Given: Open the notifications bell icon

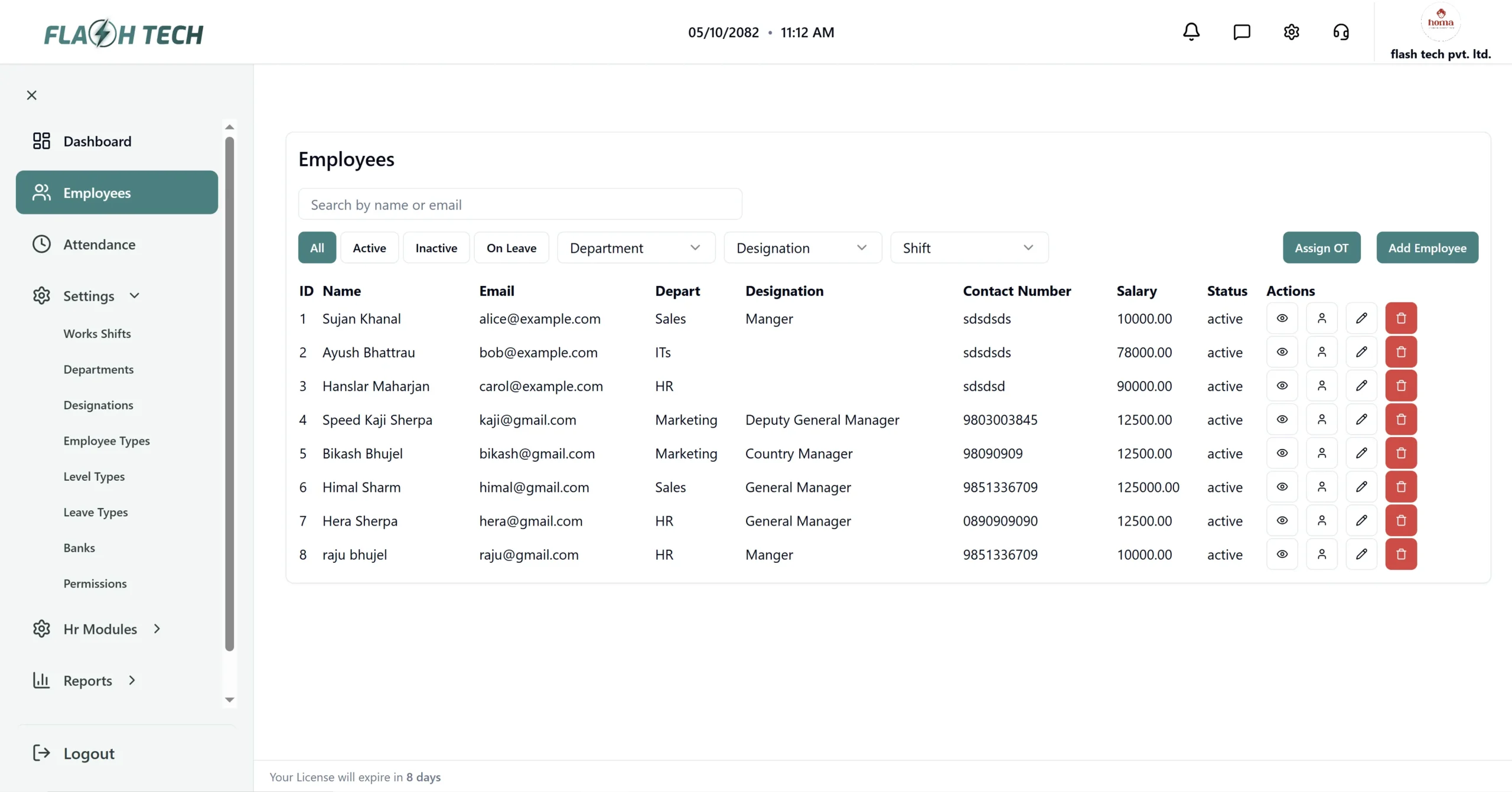Looking at the screenshot, I should coord(1191,32).
